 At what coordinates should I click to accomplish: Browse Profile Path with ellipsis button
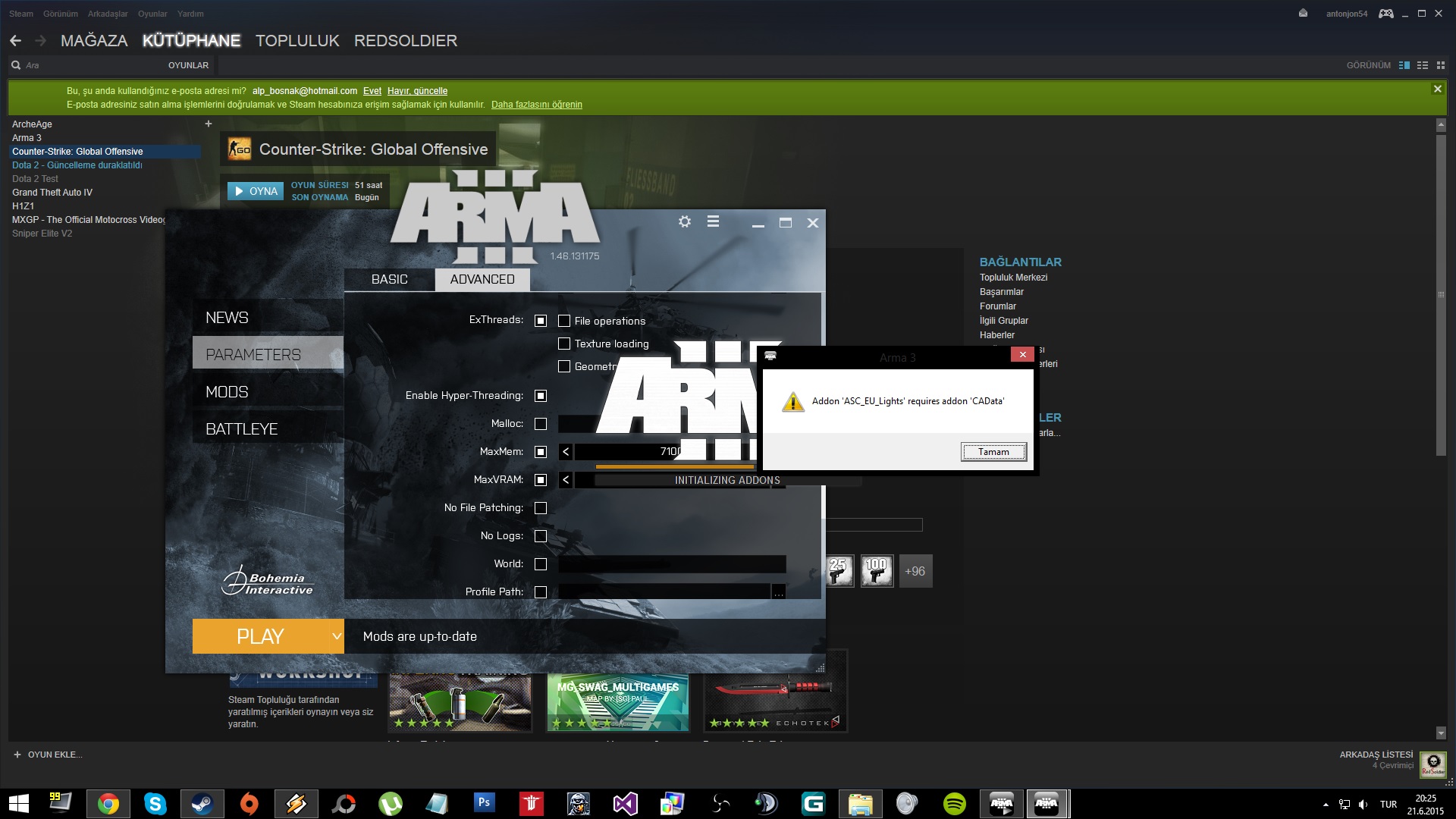click(x=779, y=592)
